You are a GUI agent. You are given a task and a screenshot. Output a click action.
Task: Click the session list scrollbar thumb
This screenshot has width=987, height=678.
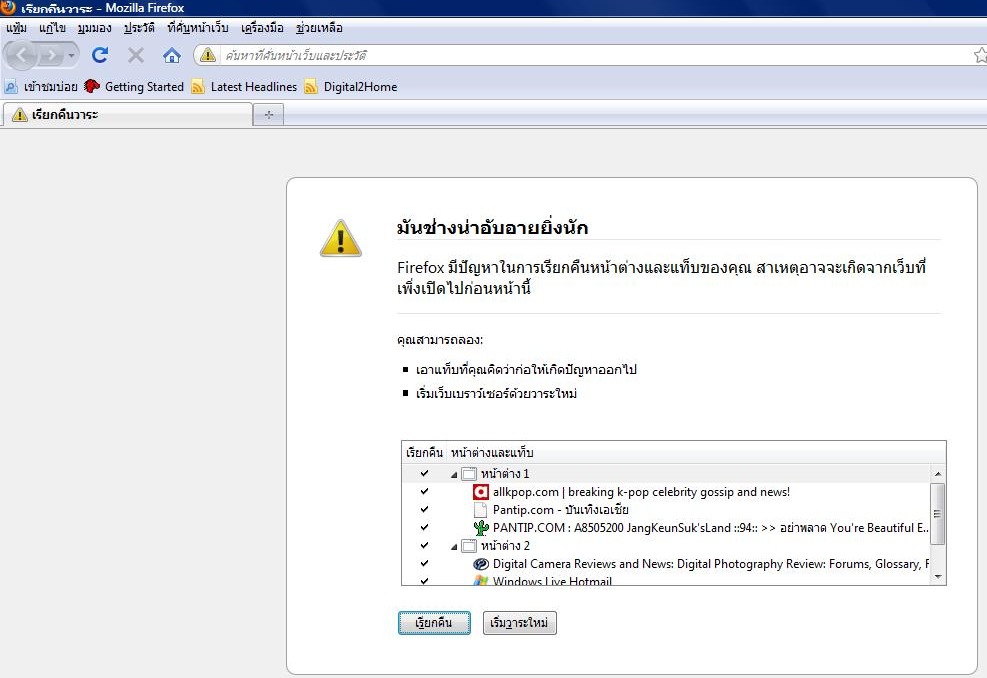[x=938, y=513]
